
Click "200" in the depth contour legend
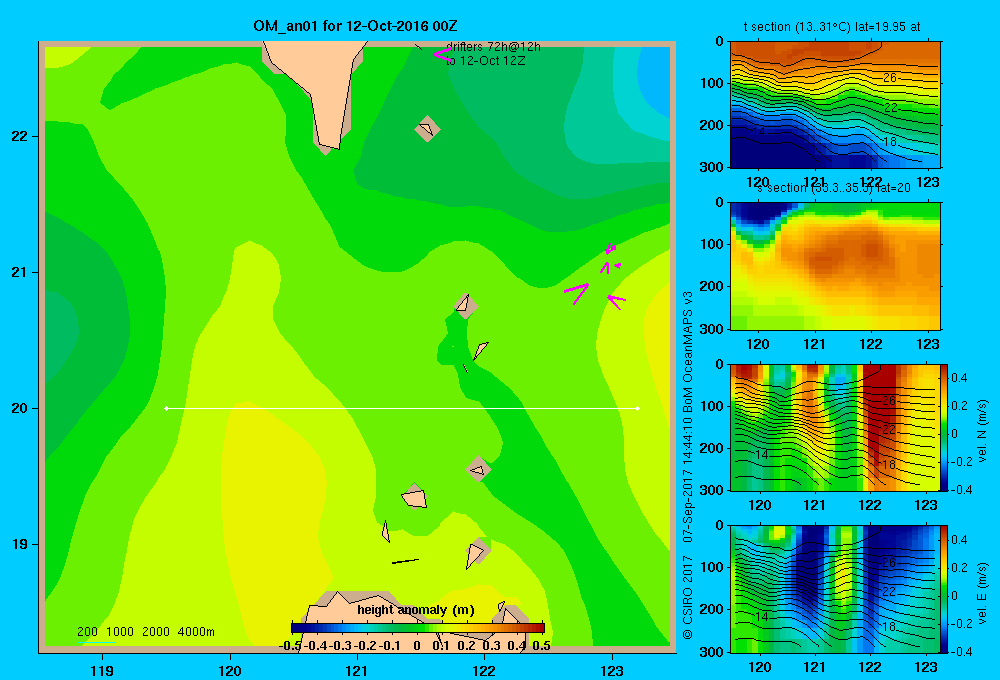pos(87,632)
